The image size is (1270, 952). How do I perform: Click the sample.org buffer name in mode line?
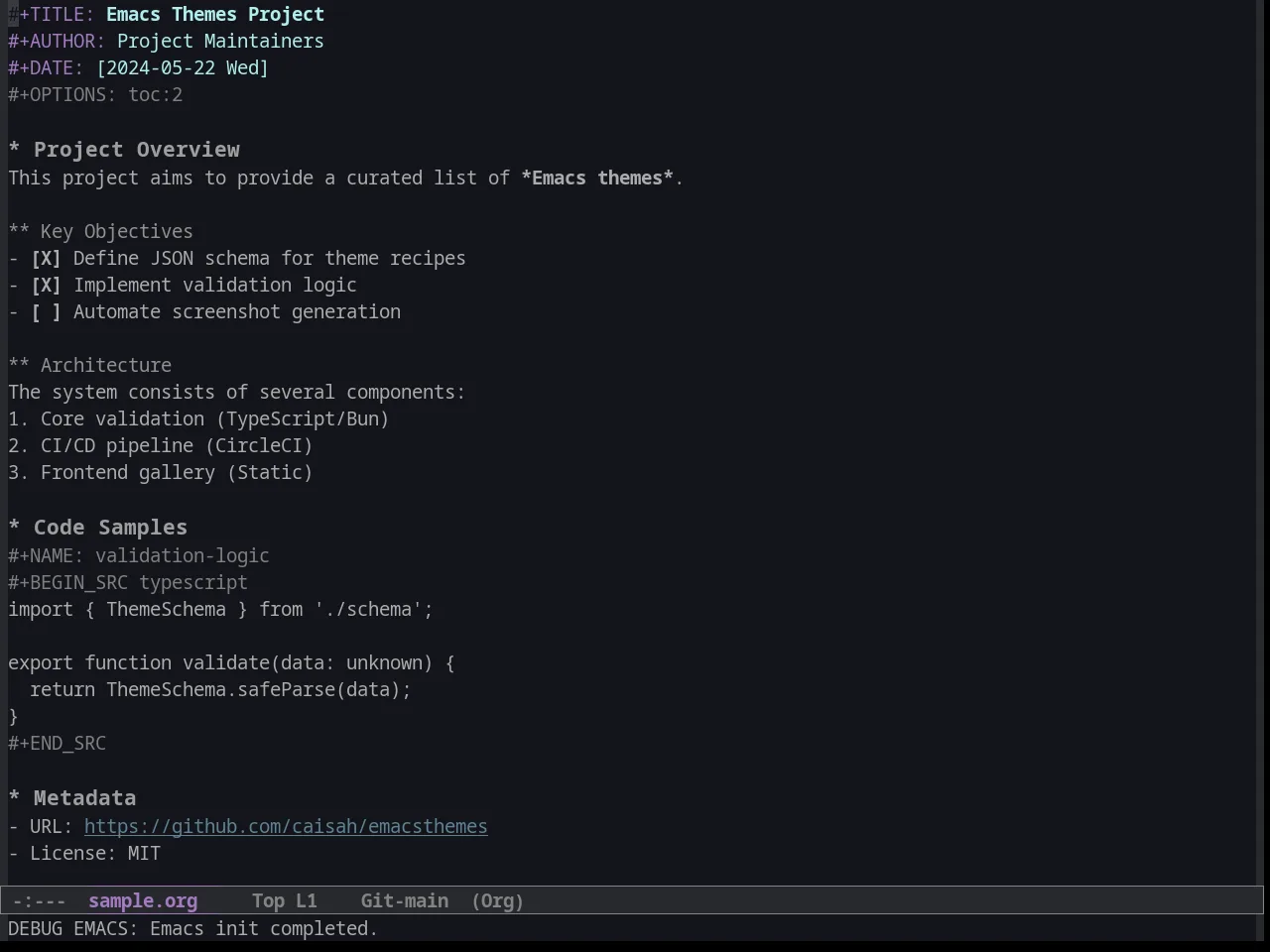tap(143, 901)
